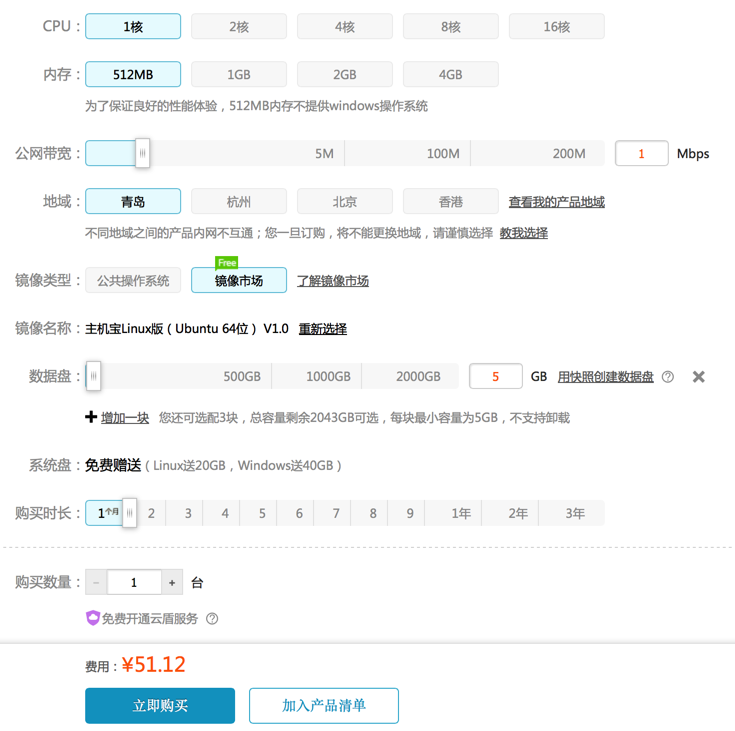Set bandwidth slider to 100M mark
This screenshot has width=735, height=731.
coord(443,153)
